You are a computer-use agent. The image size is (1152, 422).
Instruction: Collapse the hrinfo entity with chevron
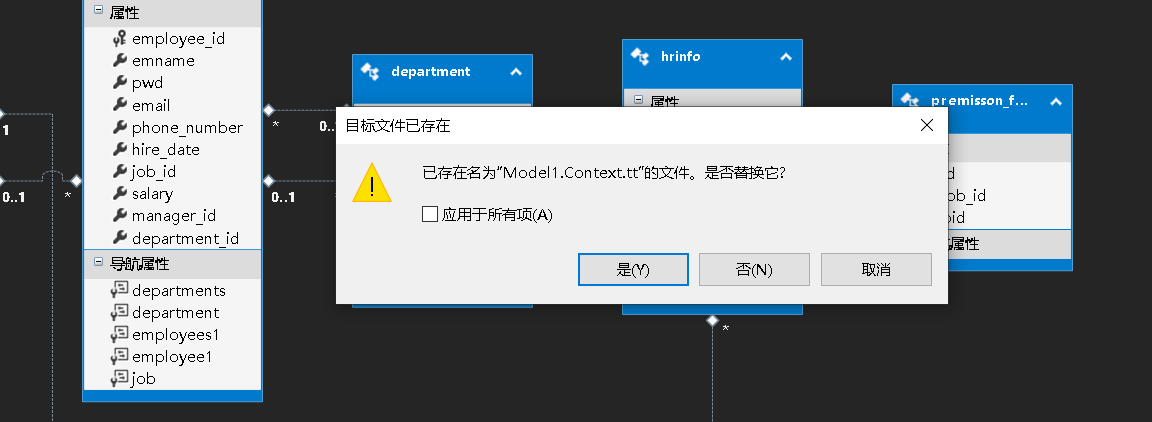[786, 57]
